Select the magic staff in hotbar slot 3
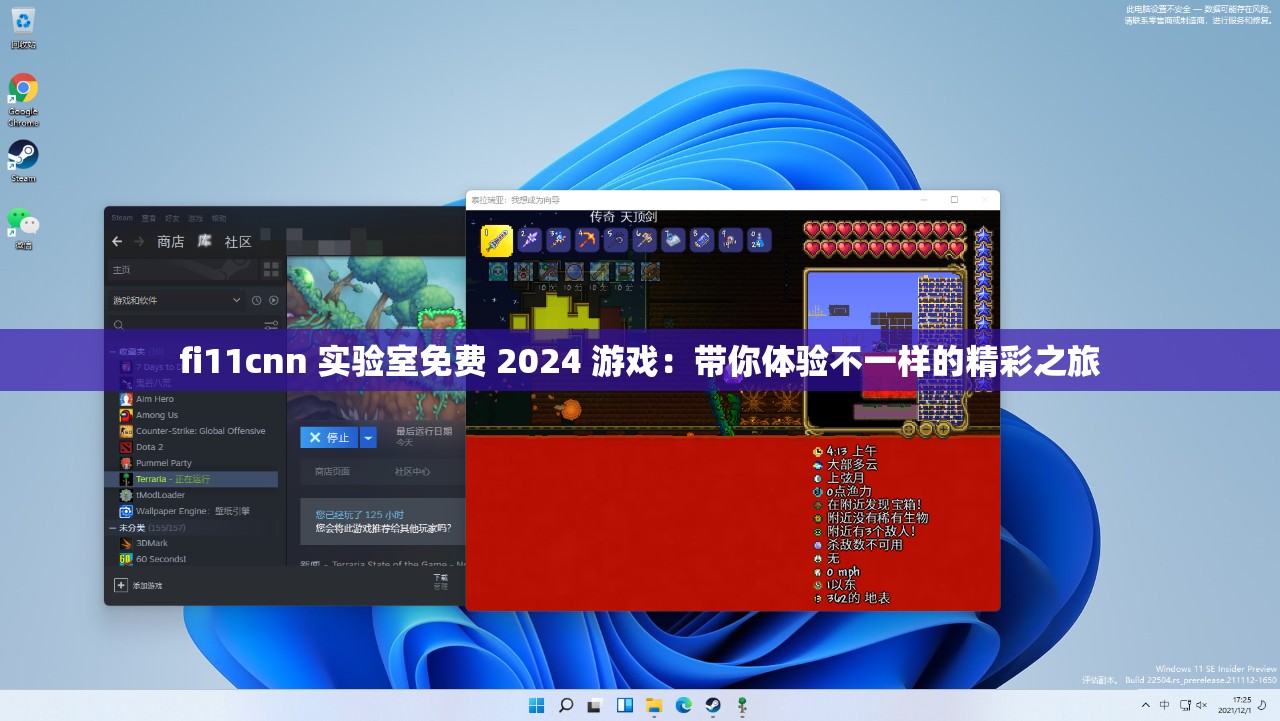Image resolution: width=1280 pixels, height=721 pixels. (558, 240)
